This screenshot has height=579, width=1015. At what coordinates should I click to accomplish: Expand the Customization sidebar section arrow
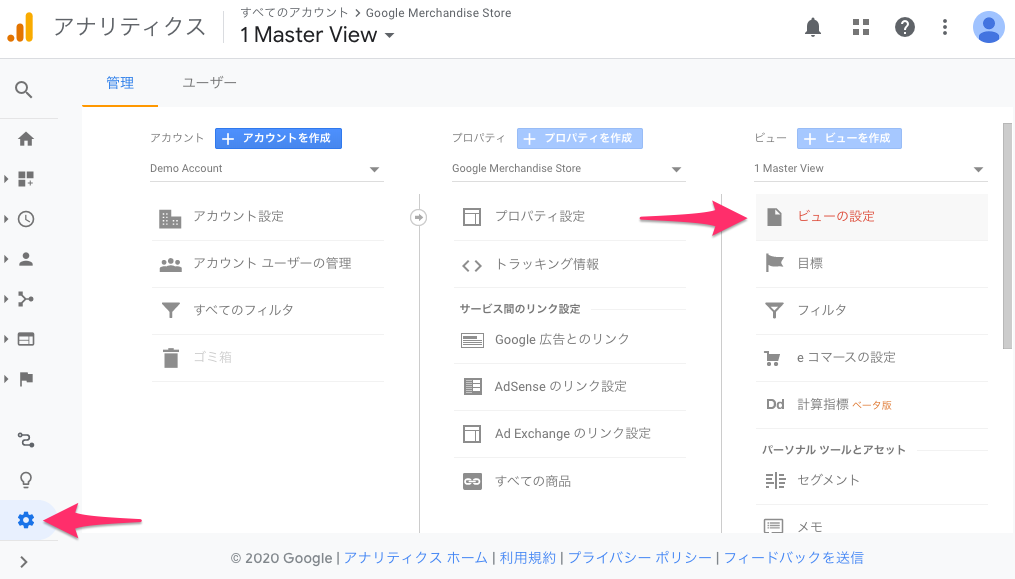click(6, 179)
